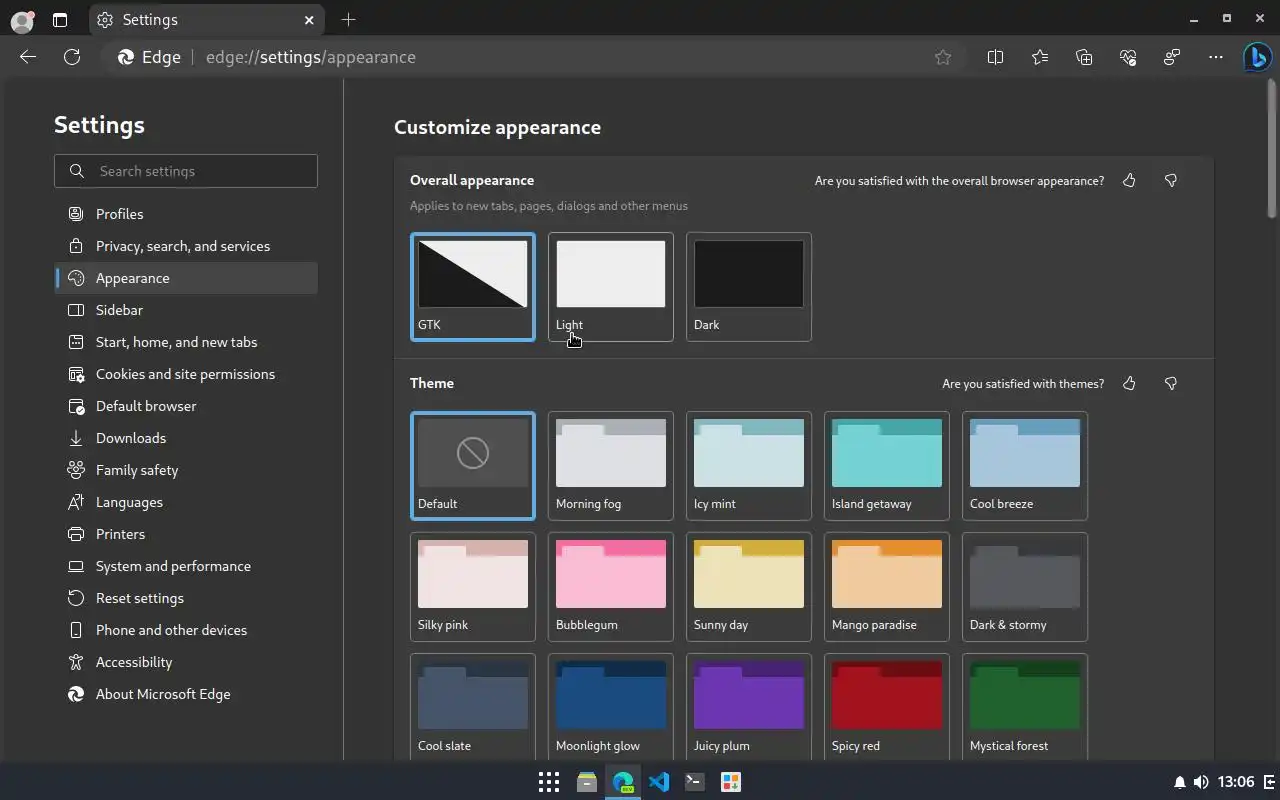This screenshot has width=1280, height=800.
Task: Go back with the back arrow
Action: (x=28, y=57)
